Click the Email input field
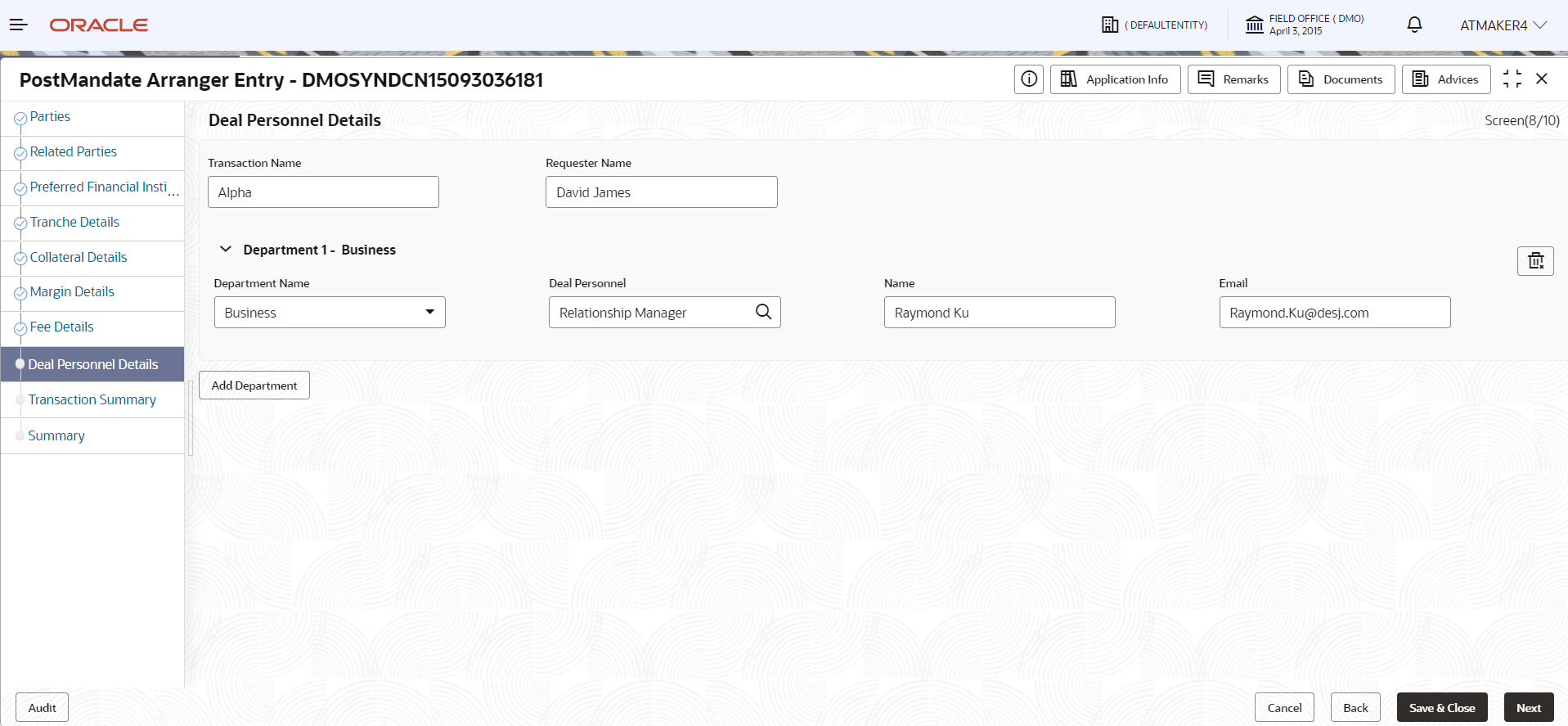The width and height of the screenshot is (1568, 726). point(1335,313)
